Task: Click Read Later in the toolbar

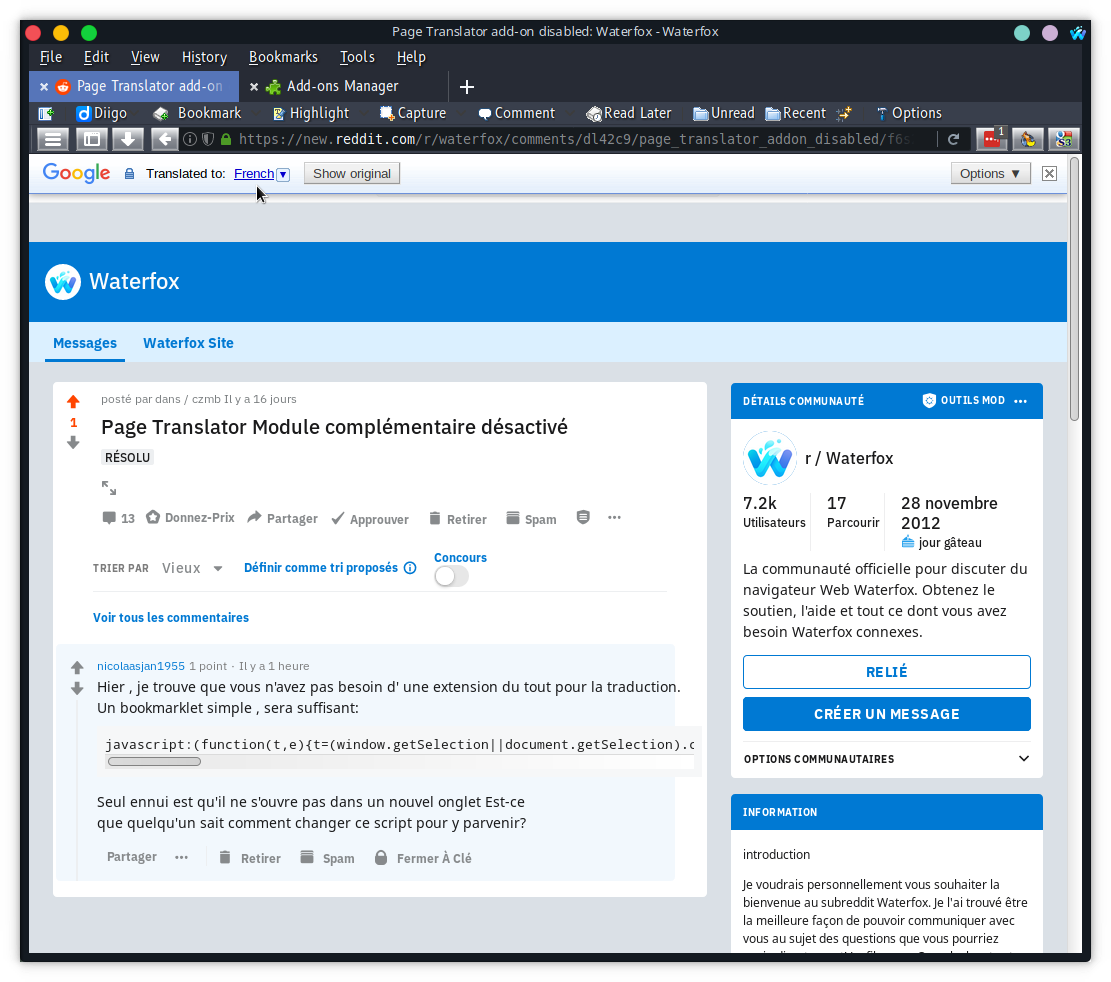Action: point(628,113)
